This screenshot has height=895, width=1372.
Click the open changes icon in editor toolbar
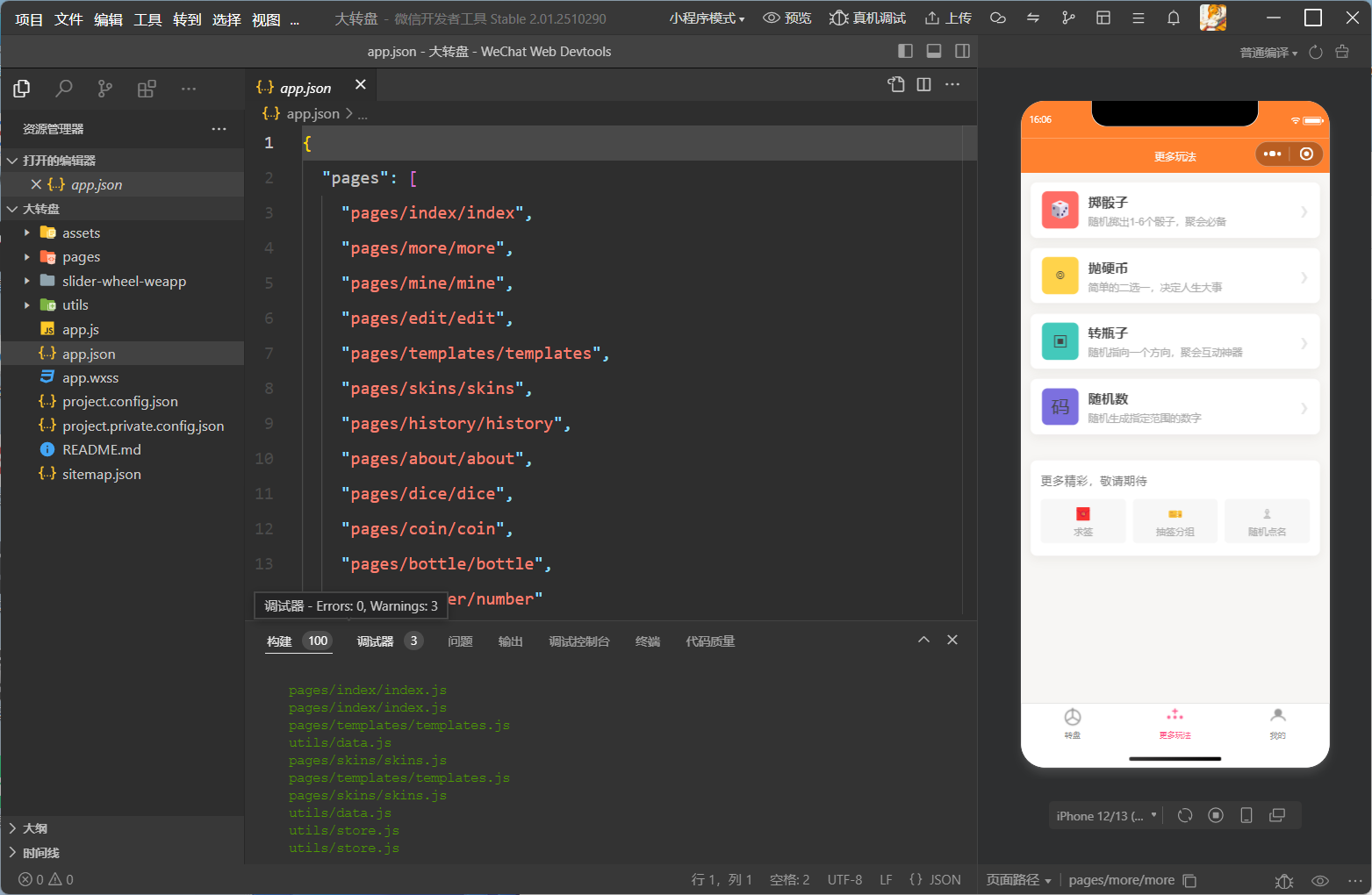[895, 84]
